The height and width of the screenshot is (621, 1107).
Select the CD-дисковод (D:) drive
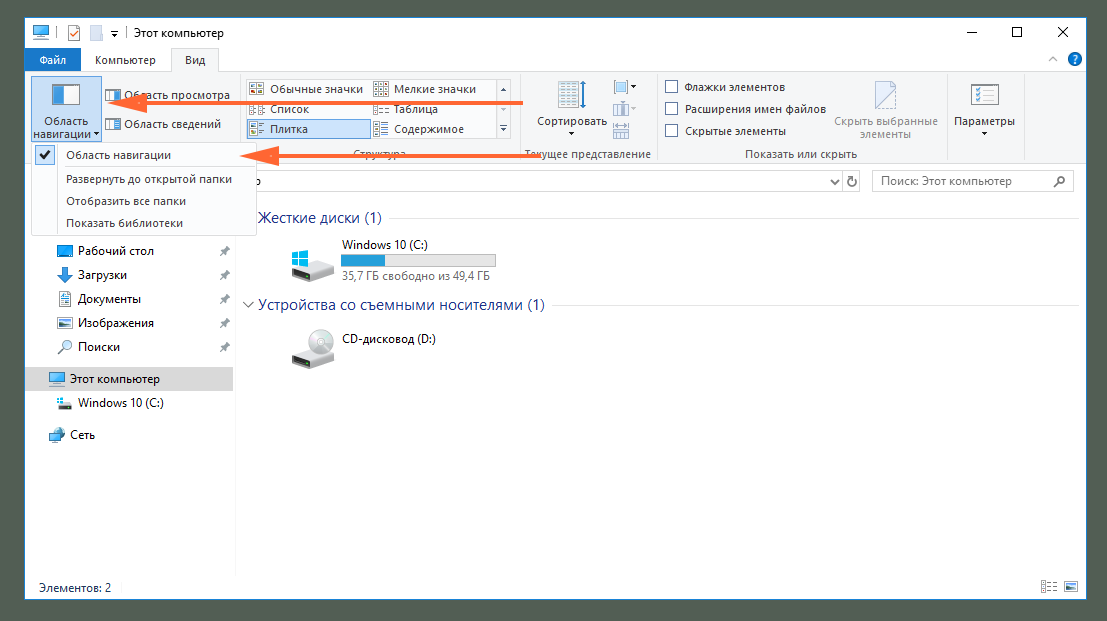coord(364,348)
